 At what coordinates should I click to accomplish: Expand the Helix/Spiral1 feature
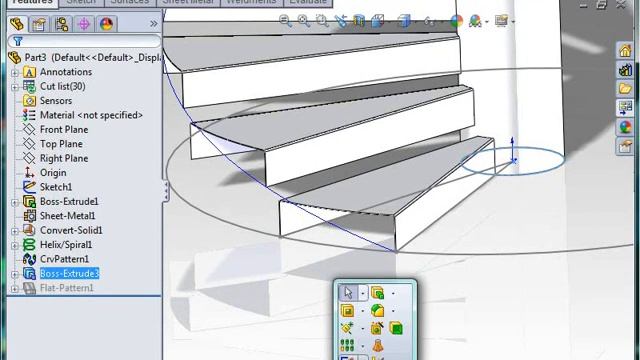(x=15, y=245)
